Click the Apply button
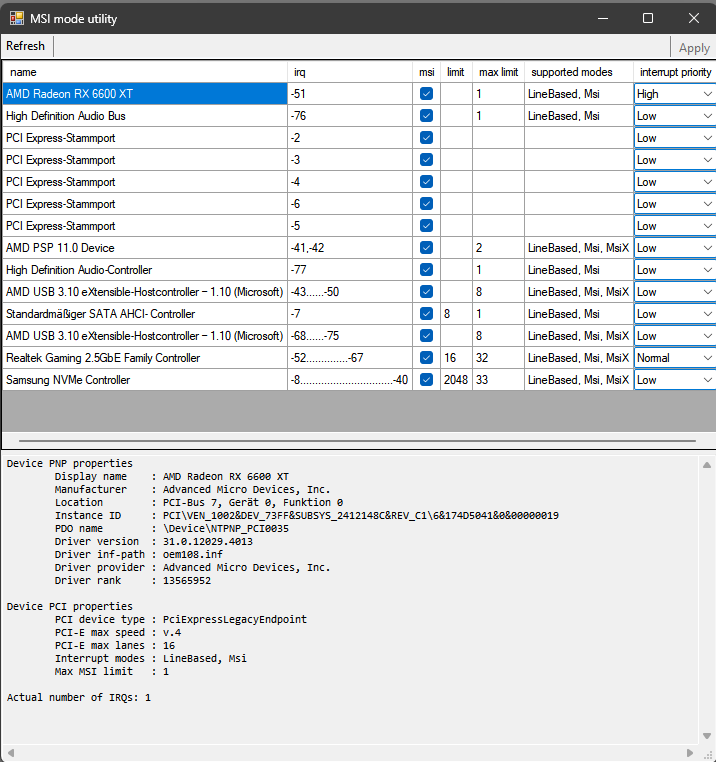The image size is (716, 762). [x=694, y=48]
